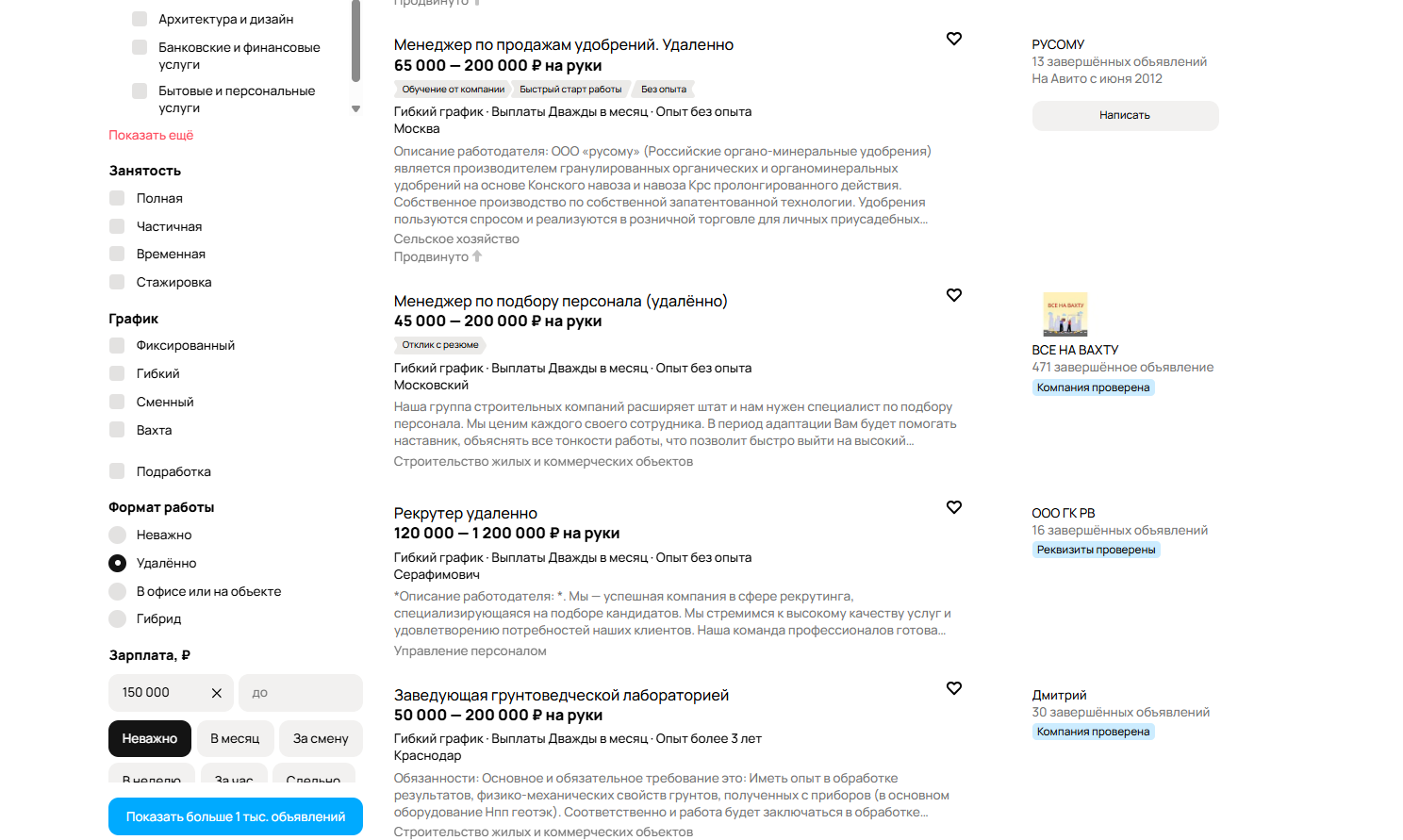The image size is (1403, 840).
Task: Show more than 1 thousand listings
Action: (236, 816)
